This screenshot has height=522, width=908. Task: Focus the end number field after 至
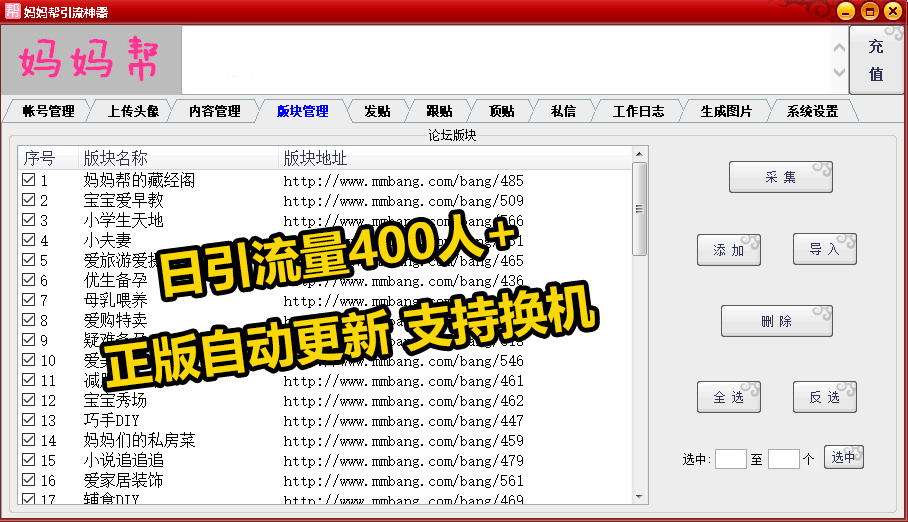click(x=783, y=459)
